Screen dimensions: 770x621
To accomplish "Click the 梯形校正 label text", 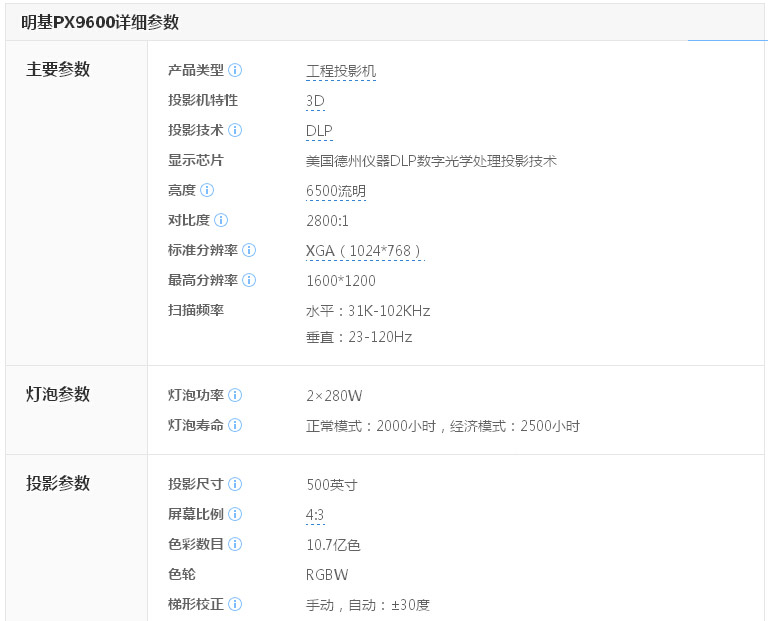I will pyautogui.click(x=196, y=604).
